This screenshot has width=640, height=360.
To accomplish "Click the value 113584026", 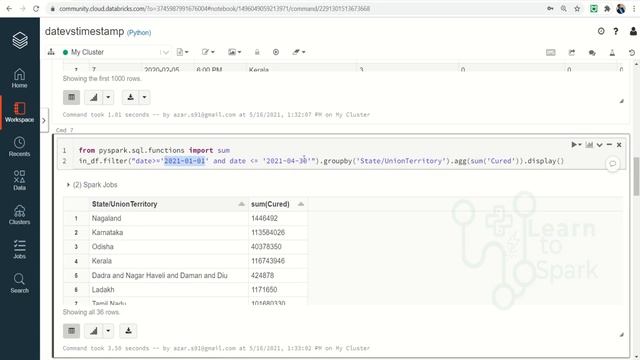I will point(268,233).
